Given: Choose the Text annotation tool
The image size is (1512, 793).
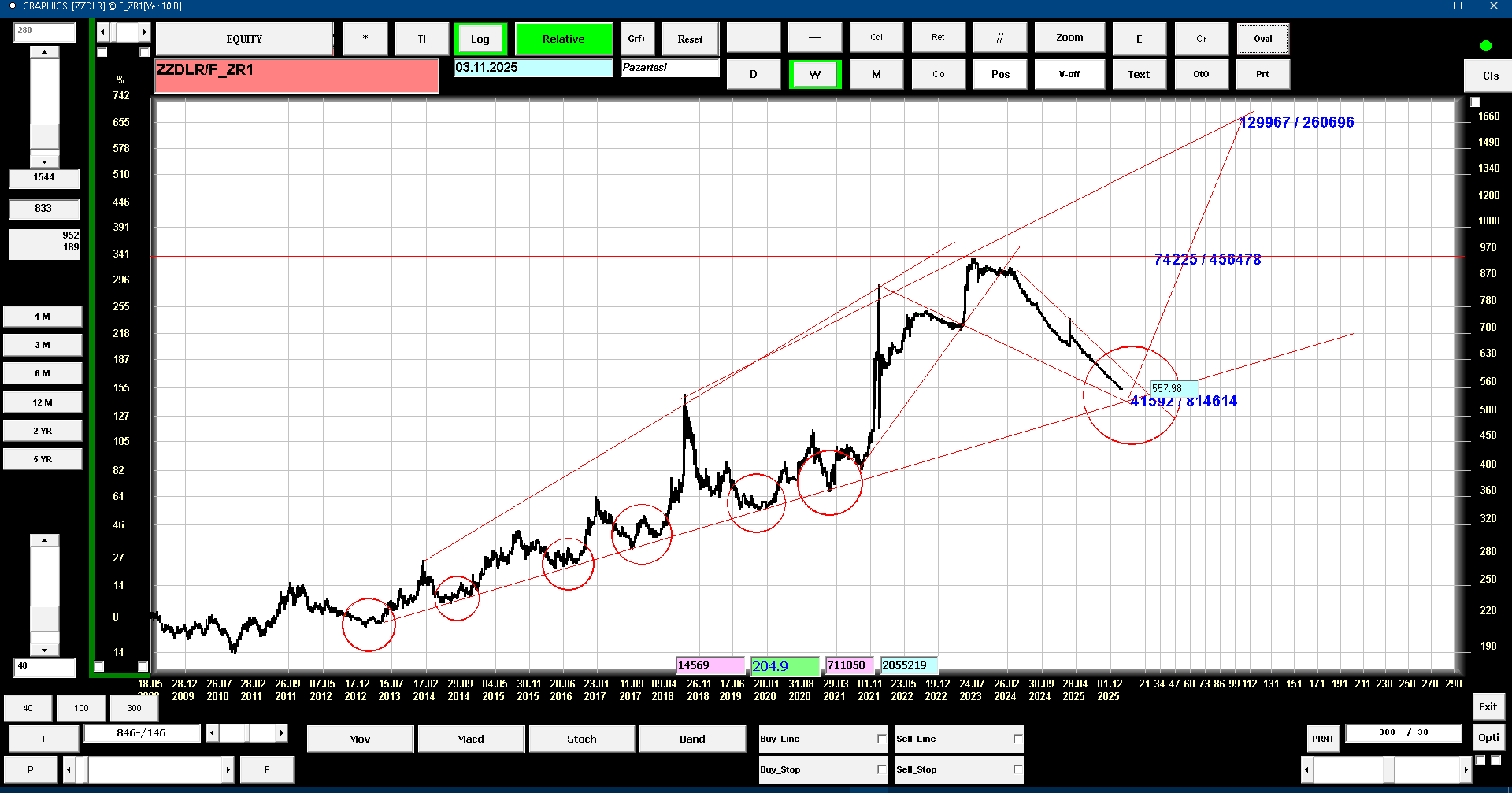Looking at the screenshot, I should point(1138,75).
